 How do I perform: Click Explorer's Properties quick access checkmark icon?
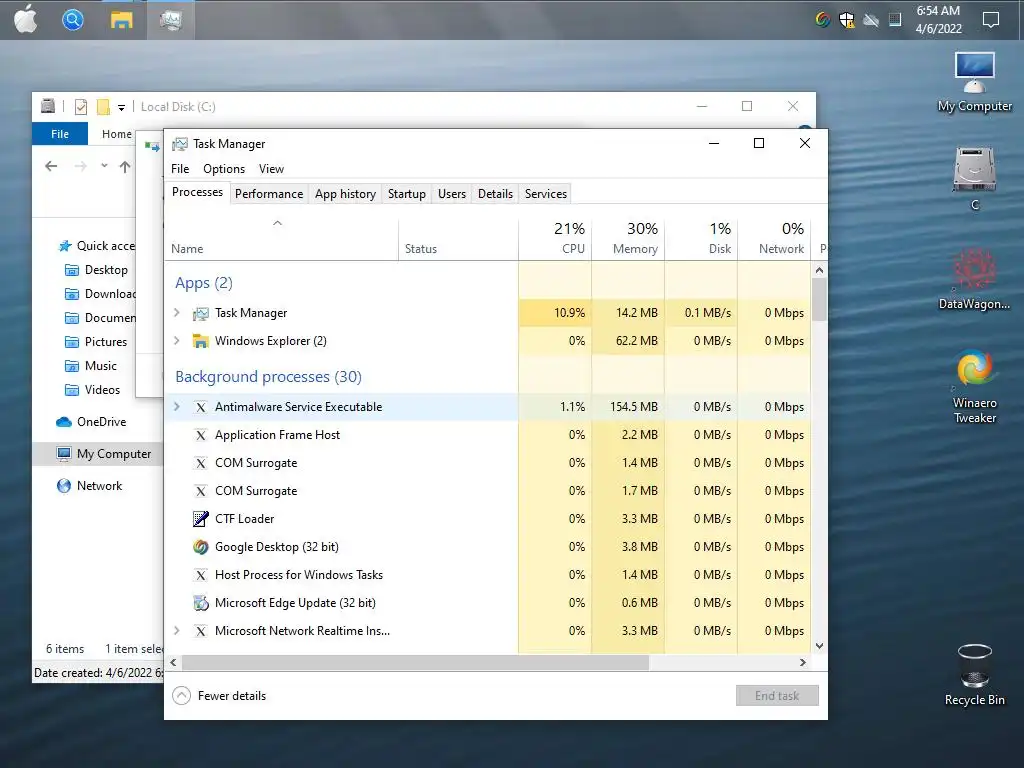pyautogui.click(x=81, y=106)
